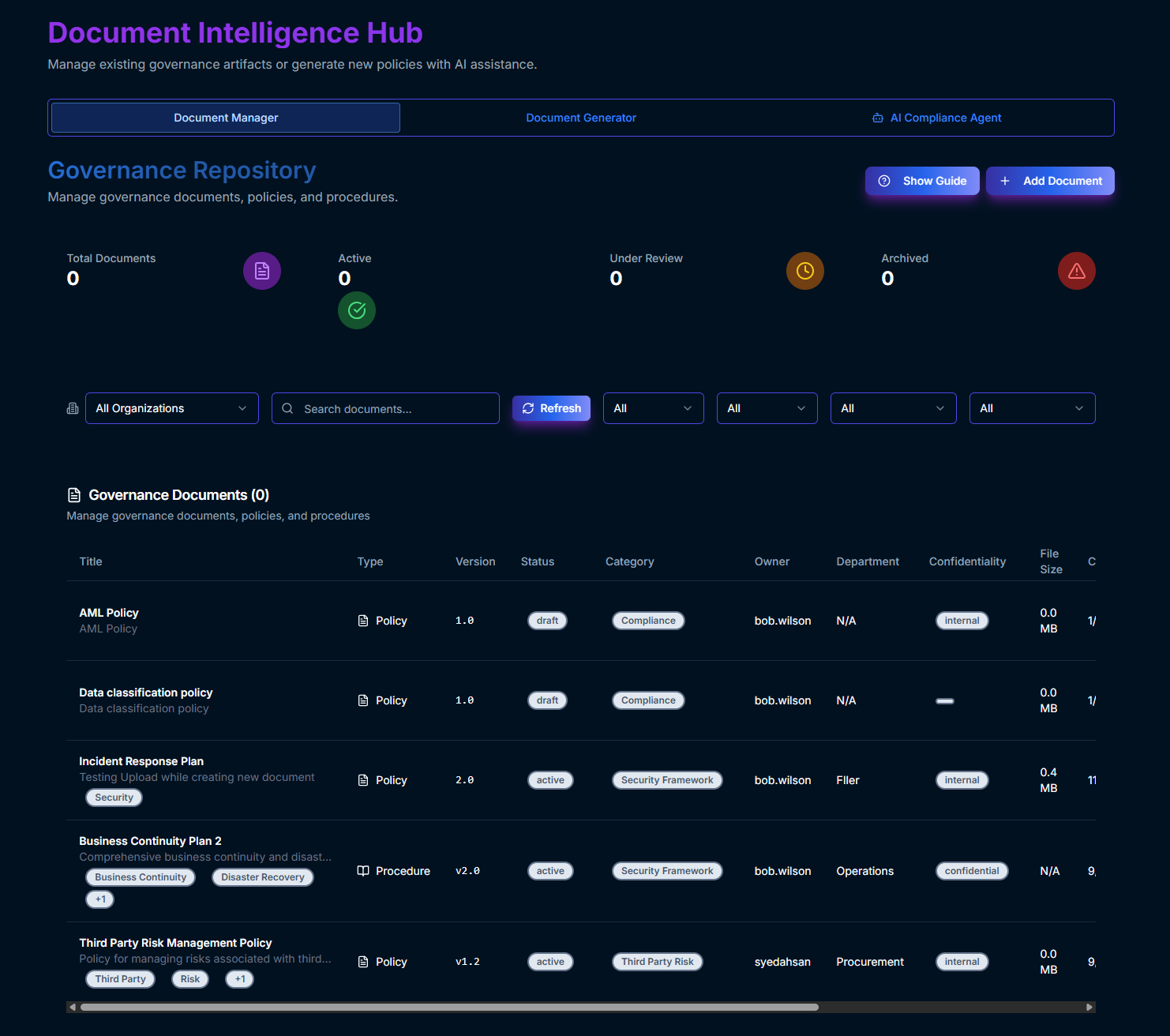Click the Policy type icon in AML Policy row
Viewport: 1170px width, 1036px height.
click(x=363, y=621)
